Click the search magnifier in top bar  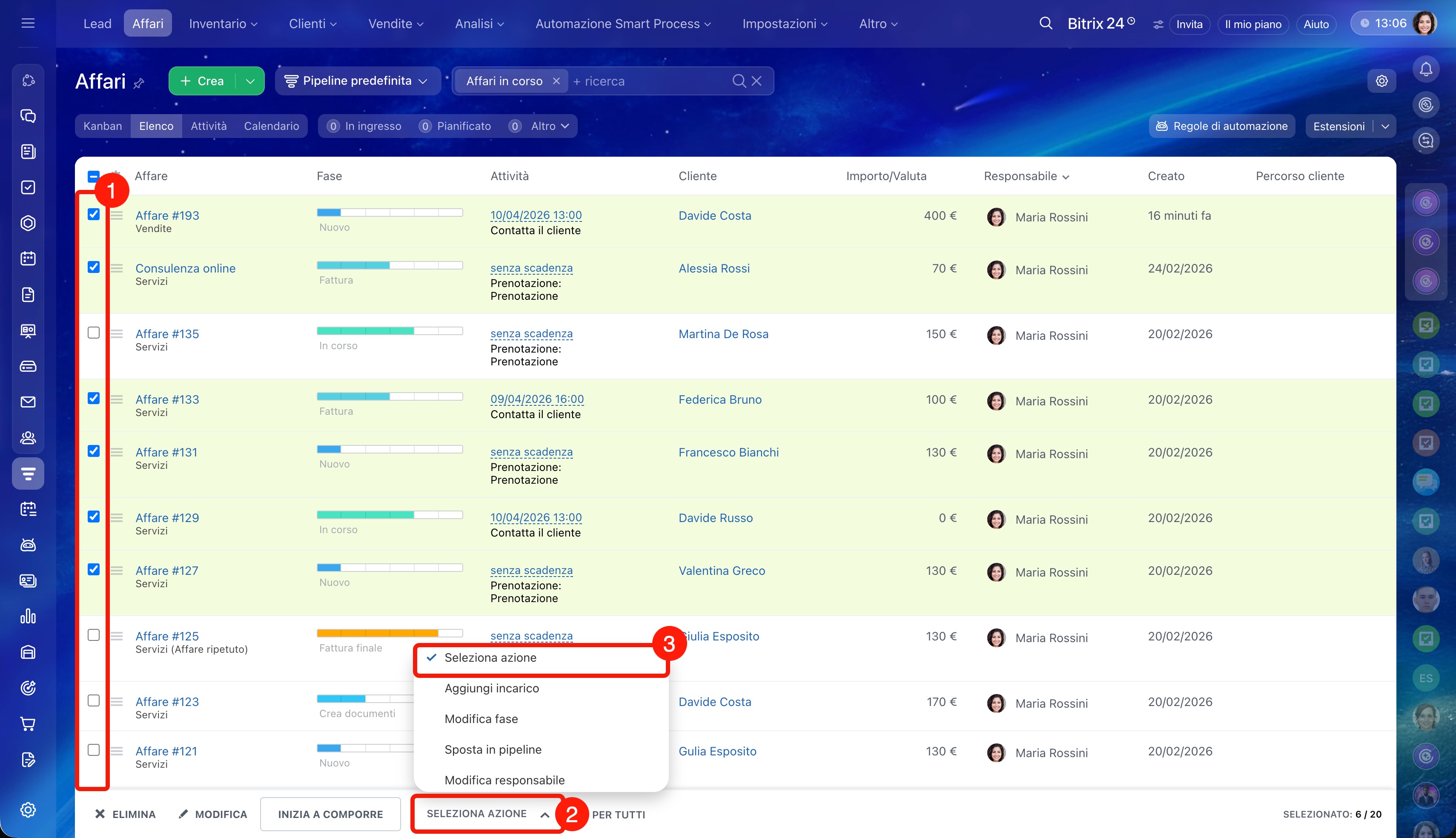(1045, 23)
